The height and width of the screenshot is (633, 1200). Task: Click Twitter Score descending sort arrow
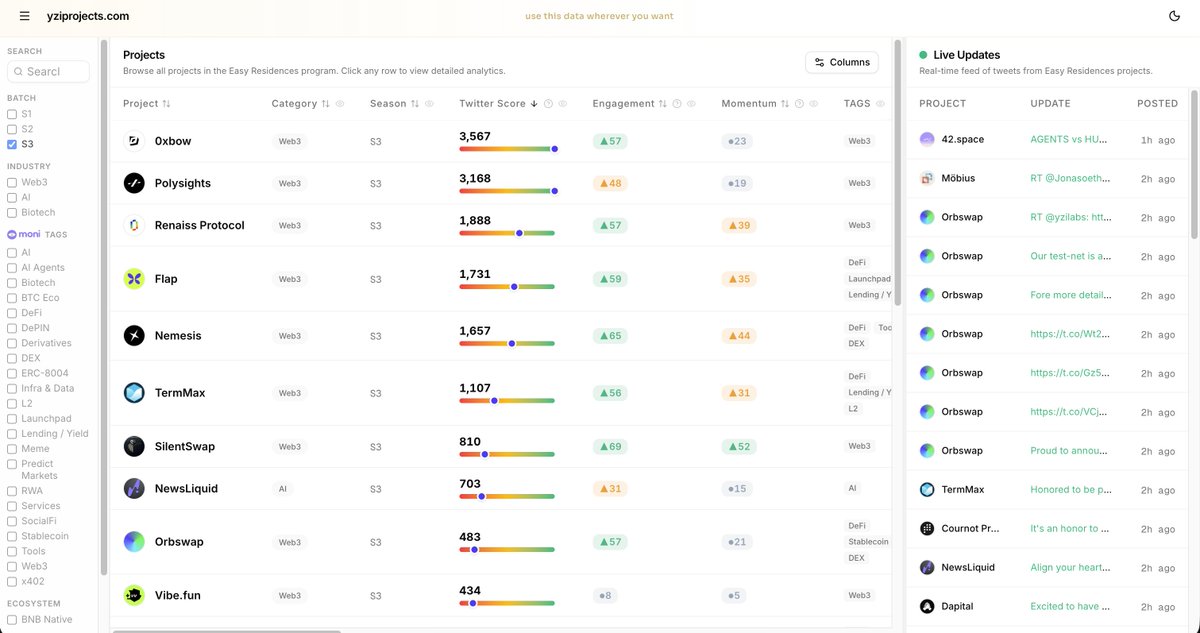tap(534, 104)
